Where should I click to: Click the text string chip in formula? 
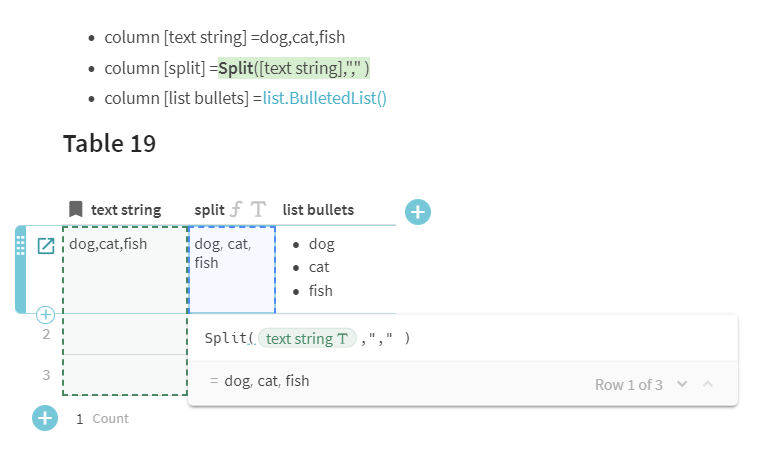coord(307,339)
